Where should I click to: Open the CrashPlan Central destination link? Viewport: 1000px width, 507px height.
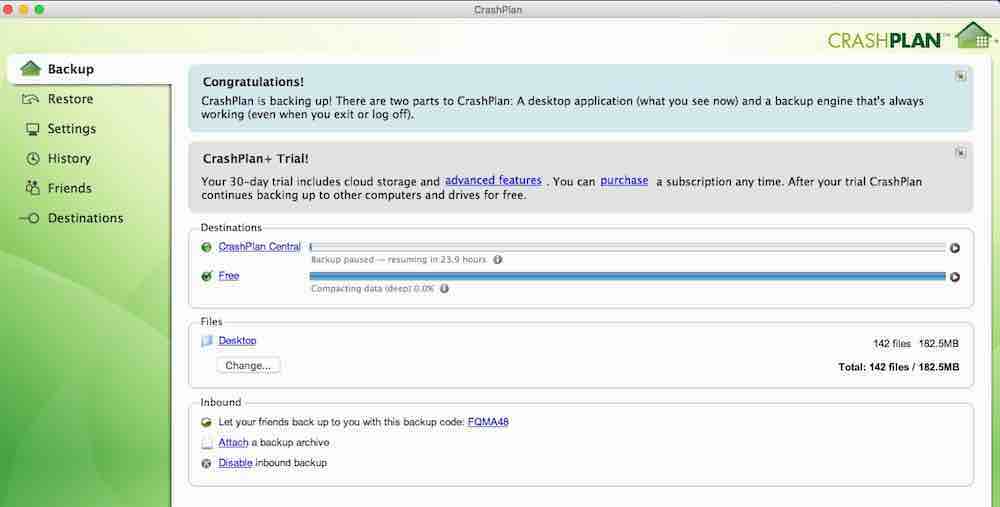pyautogui.click(x=260, y=247)
